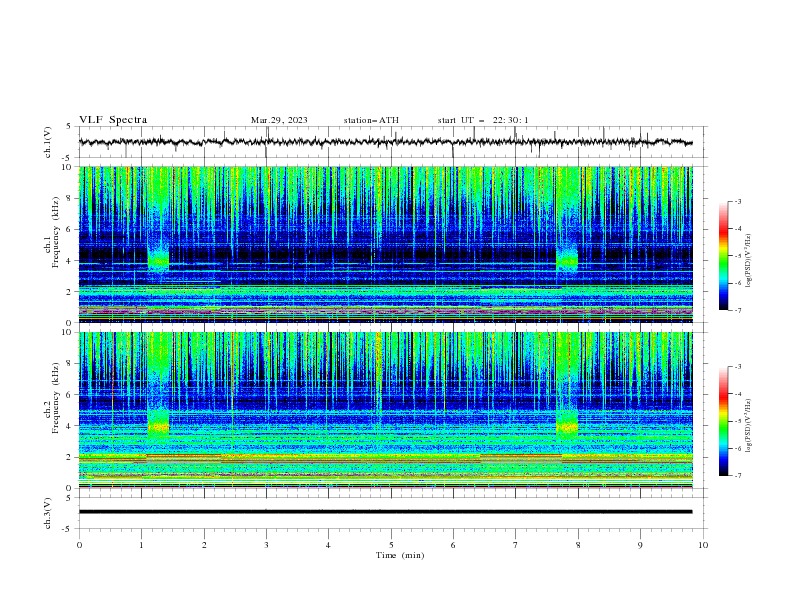Click the "ch.3(V)" axis label
Viewport: 792px width, 612px height.
coord(48,513)
